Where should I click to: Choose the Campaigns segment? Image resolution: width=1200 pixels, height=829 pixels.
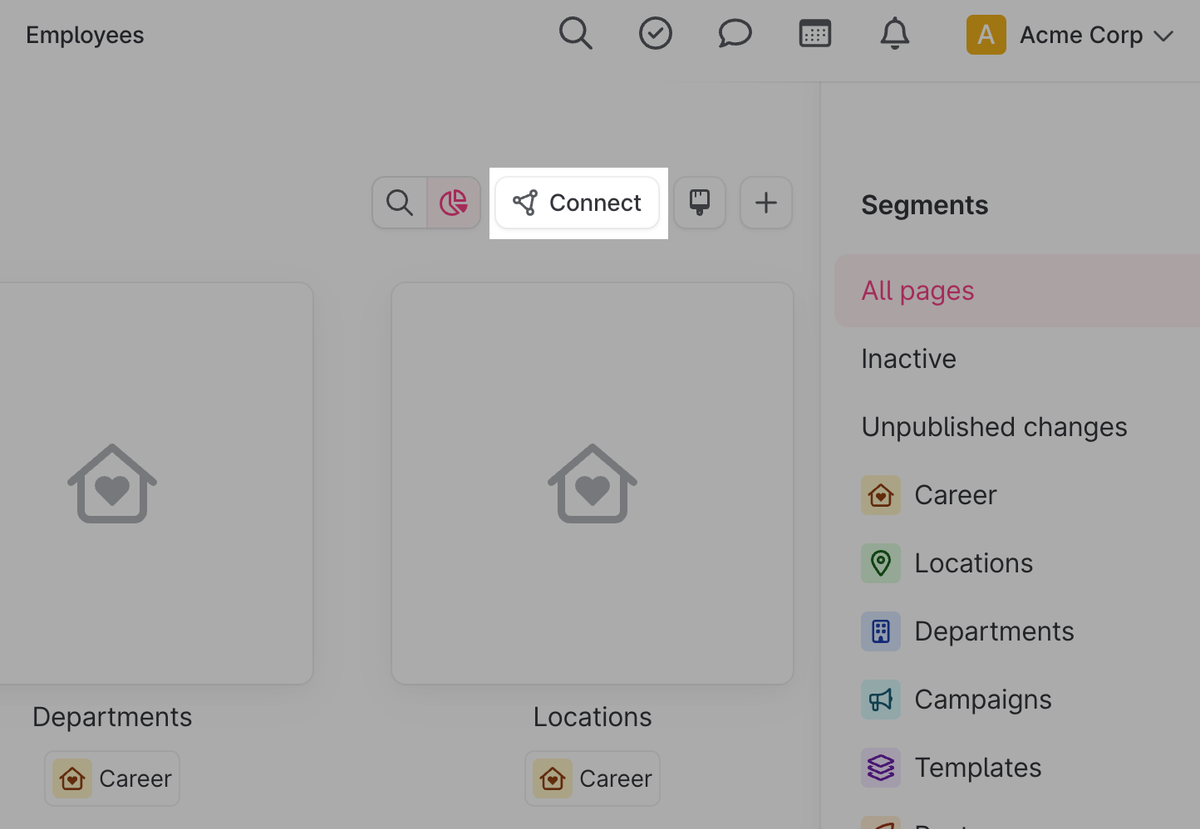[982, 699]
